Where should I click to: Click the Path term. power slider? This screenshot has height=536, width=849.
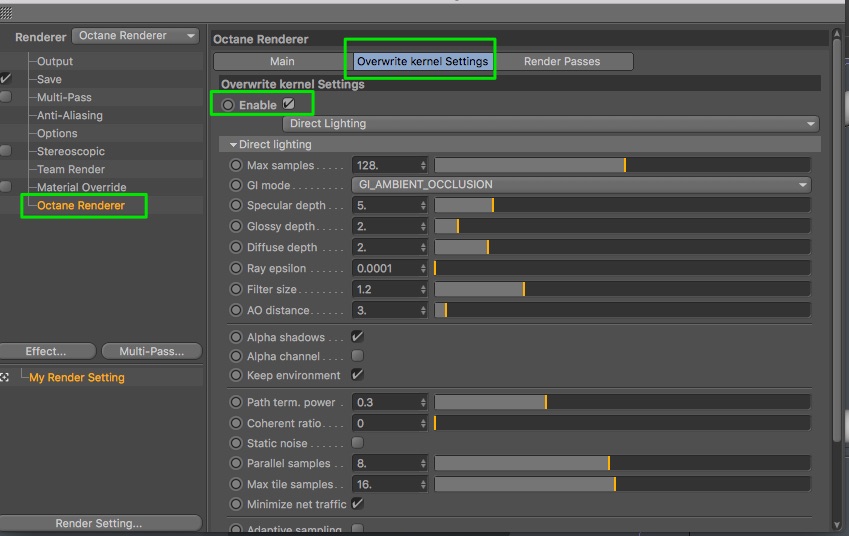[x=622, y=402]
